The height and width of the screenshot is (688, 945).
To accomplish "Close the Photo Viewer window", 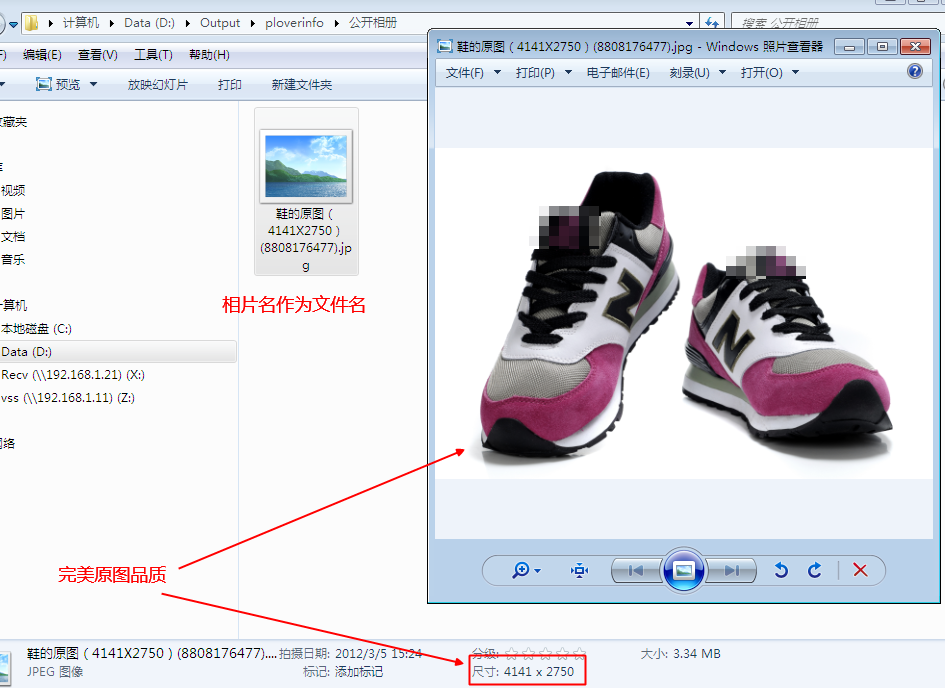I will click(x=915, y=46).
